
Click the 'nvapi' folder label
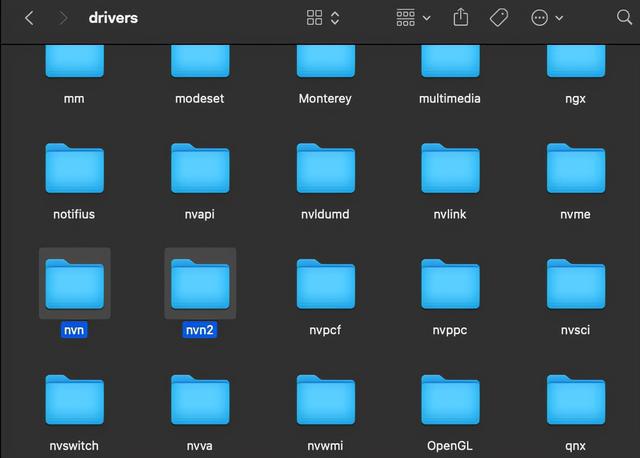click(x=200, y=214)
